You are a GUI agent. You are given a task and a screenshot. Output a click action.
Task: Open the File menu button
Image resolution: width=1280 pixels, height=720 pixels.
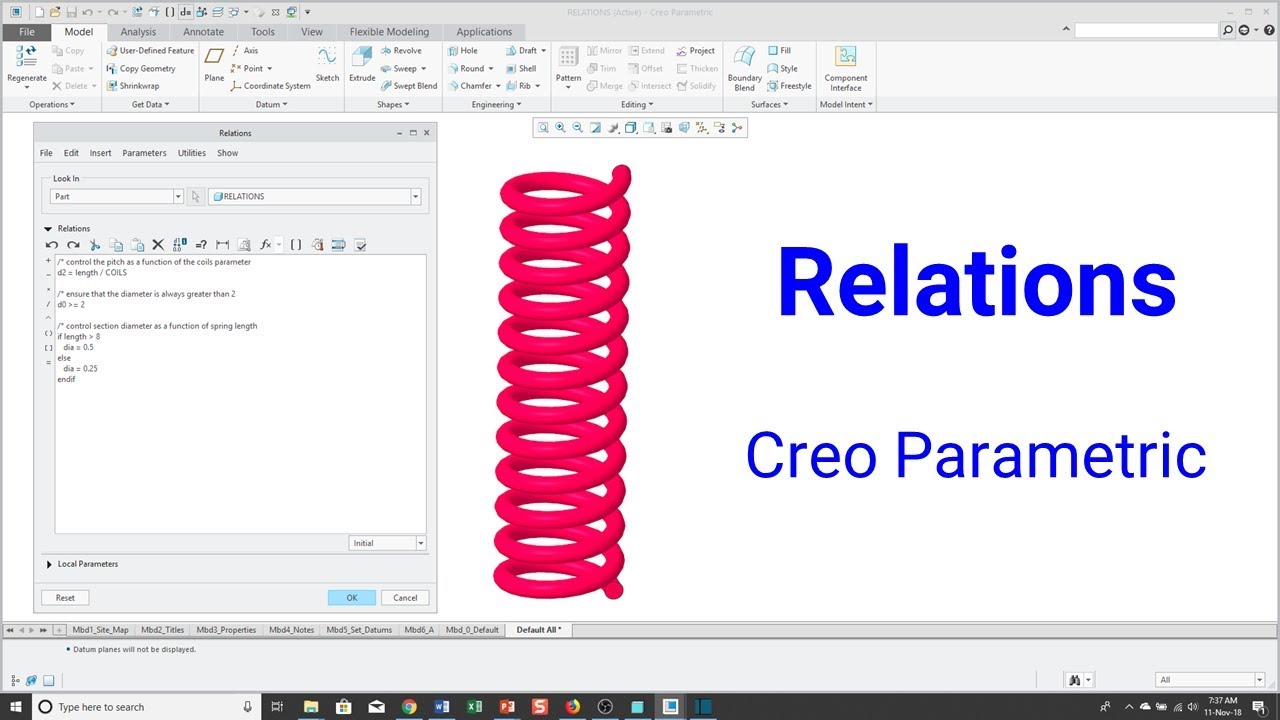(26, 32)
